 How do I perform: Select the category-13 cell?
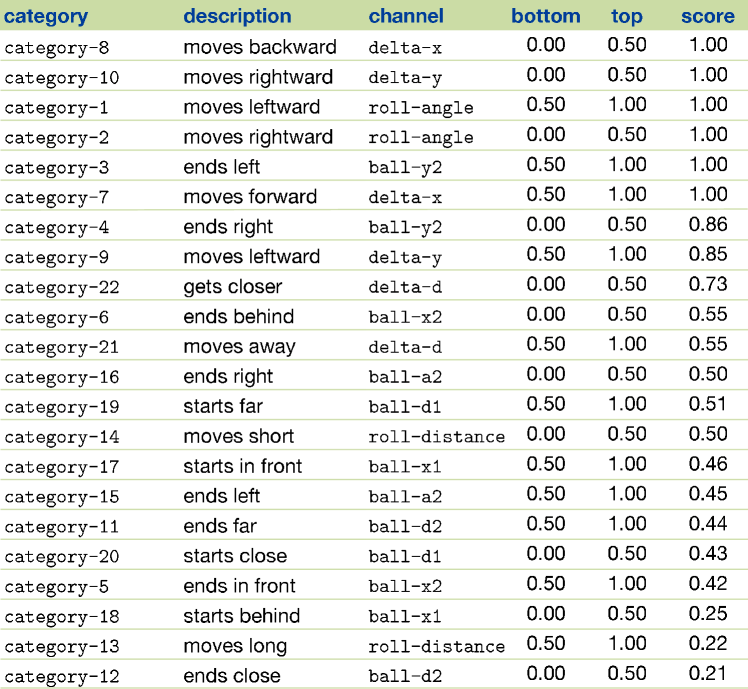click(x=62, y=647)
